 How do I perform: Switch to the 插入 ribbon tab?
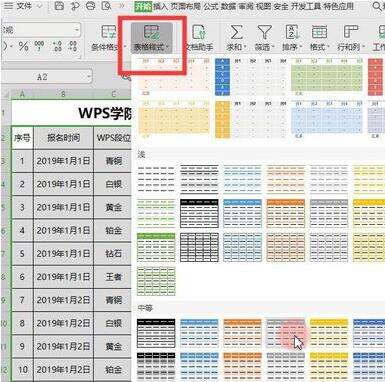(161, 6)
